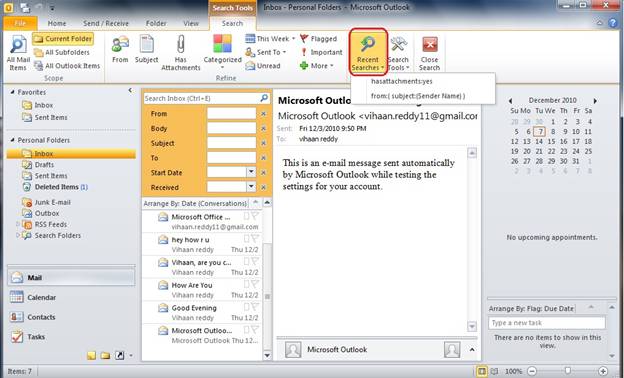This screenshot has width=624, height=378.
Task: Switch to the Send / Receive tab
Action: (106, 23)
